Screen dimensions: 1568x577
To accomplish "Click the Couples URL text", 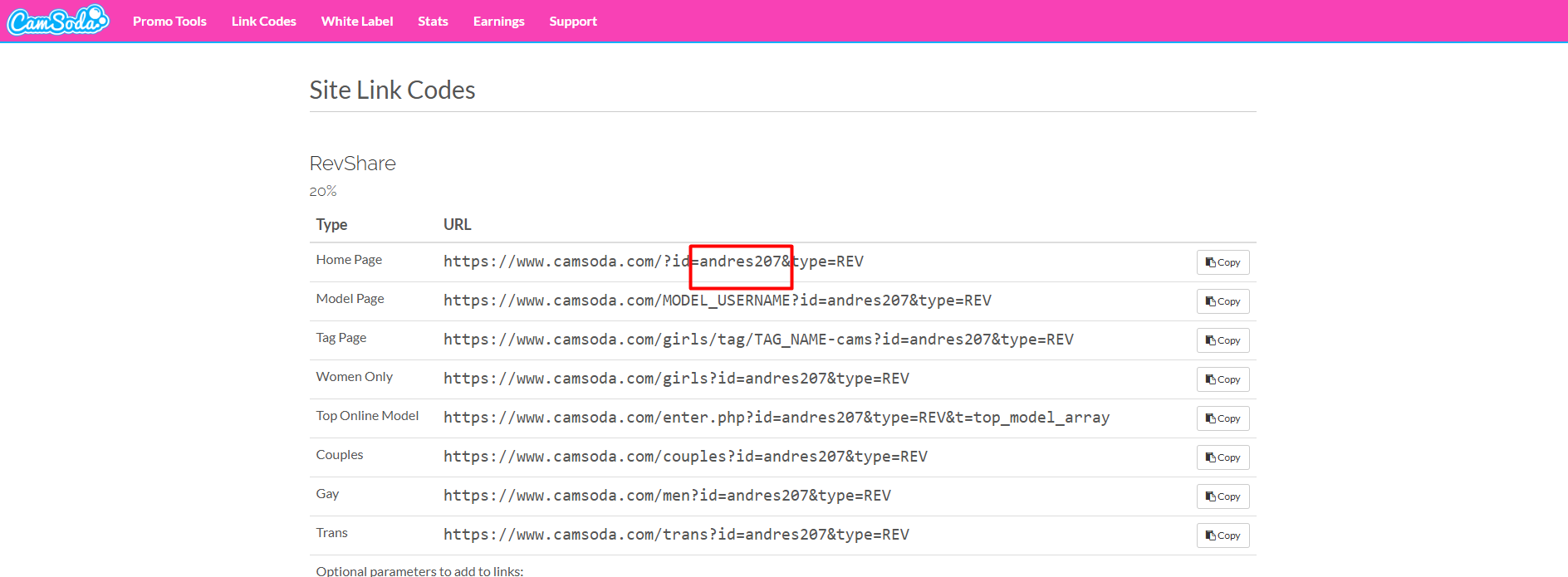I will pos(685,457).
